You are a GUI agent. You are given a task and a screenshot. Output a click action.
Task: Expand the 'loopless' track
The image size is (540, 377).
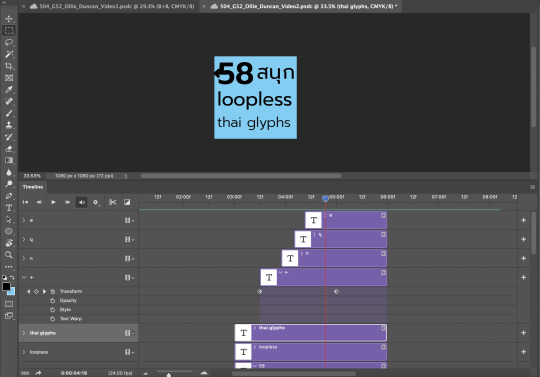click(24, 352)
